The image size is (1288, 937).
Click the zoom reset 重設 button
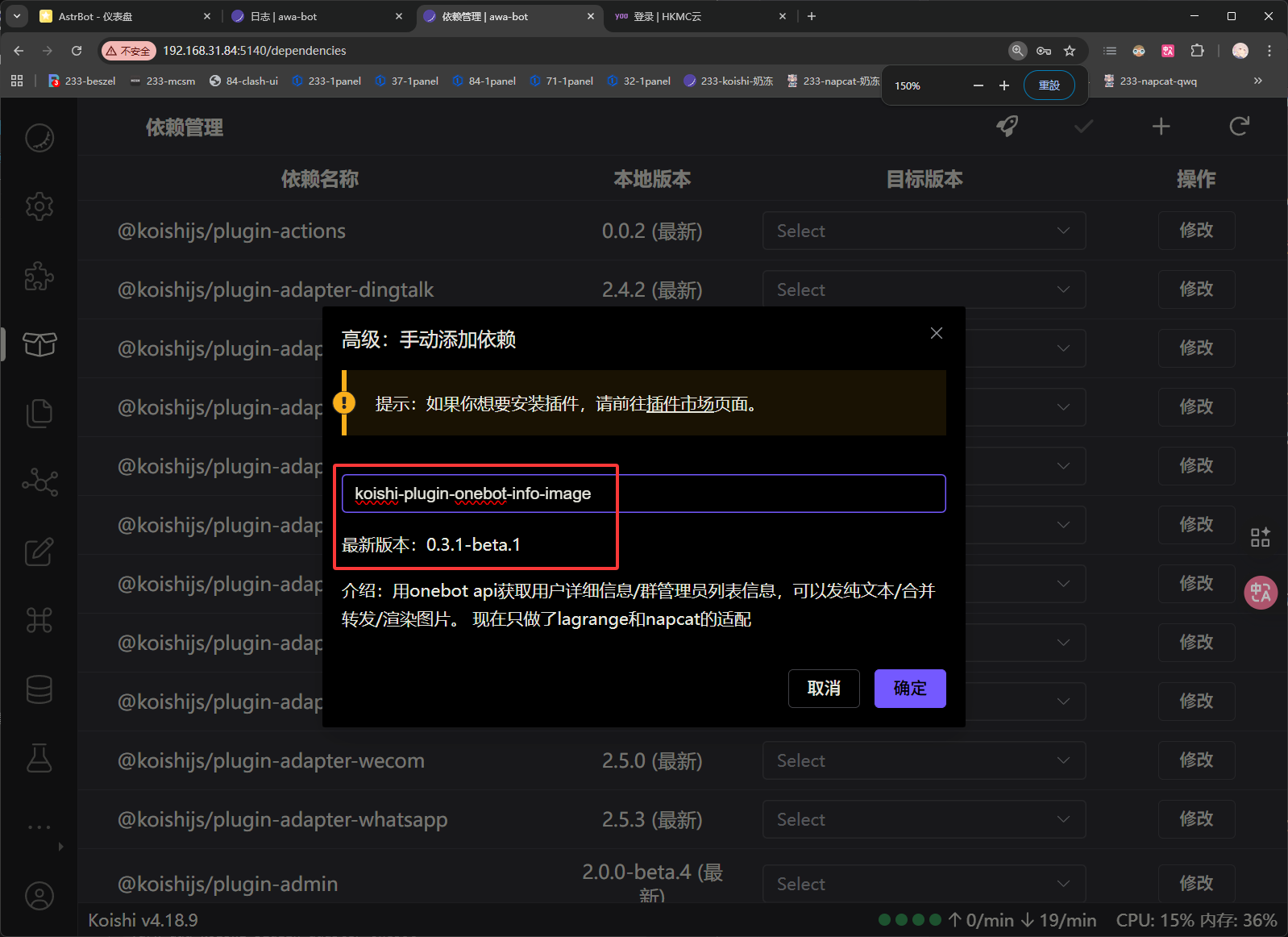1049,85
